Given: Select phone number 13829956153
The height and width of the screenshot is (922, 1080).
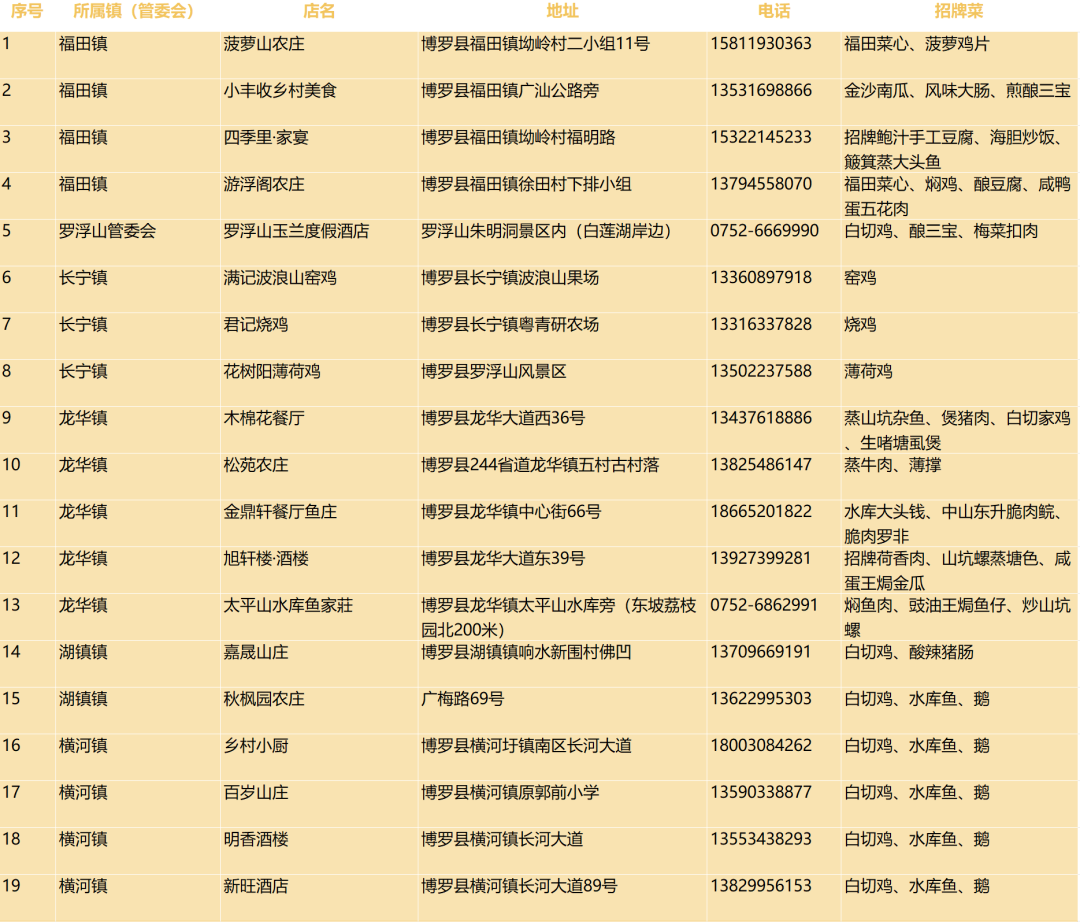Looking at the screenshot, I should pos(761,886).
